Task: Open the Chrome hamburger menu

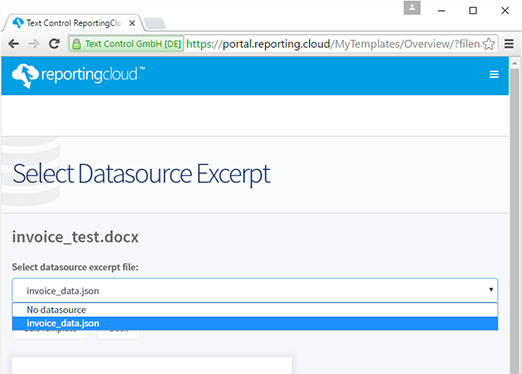Action: point(509,44)
